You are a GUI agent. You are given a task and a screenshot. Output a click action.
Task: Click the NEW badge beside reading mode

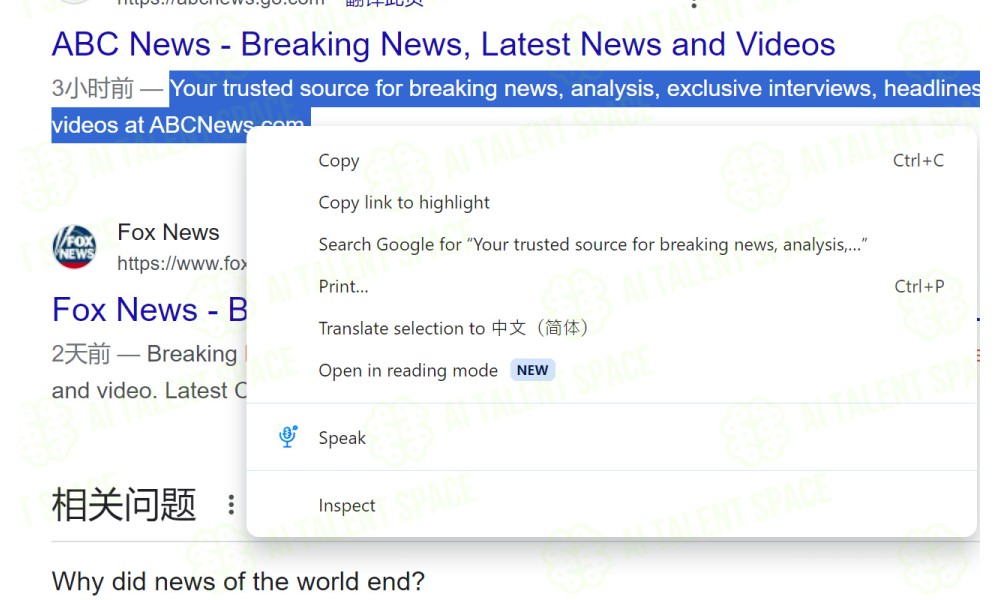(533, 370)
